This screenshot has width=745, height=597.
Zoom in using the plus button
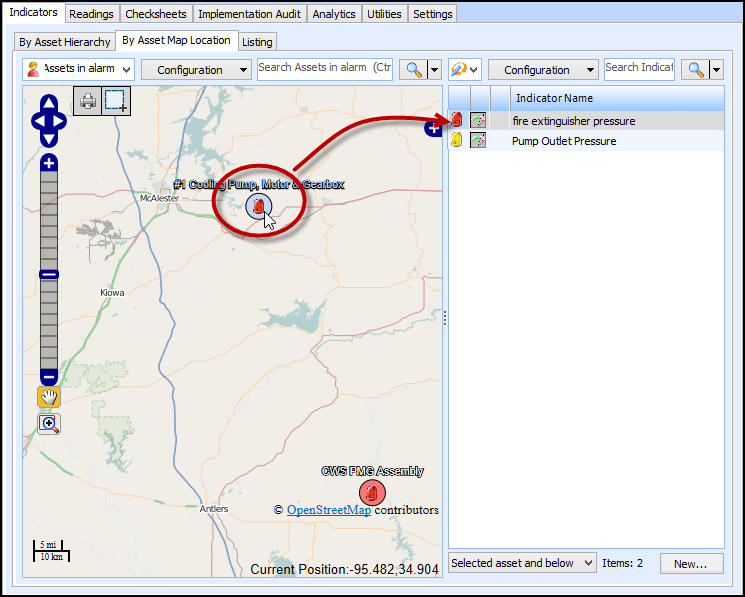pyautogui.click(x=48, y=163)
